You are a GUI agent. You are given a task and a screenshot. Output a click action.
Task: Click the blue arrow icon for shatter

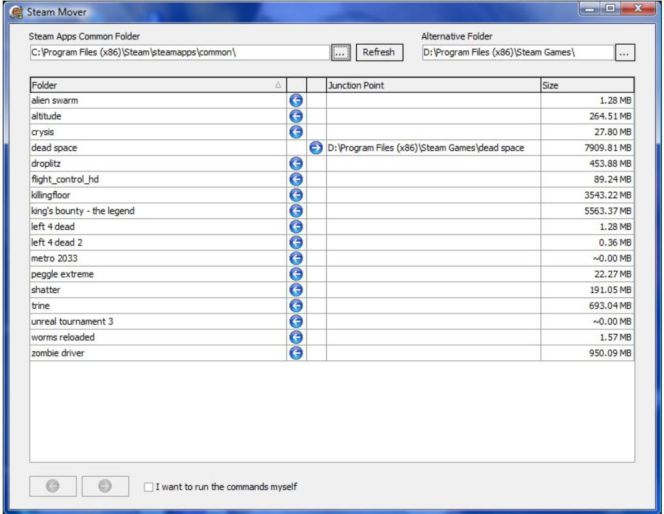coord(296,290)
